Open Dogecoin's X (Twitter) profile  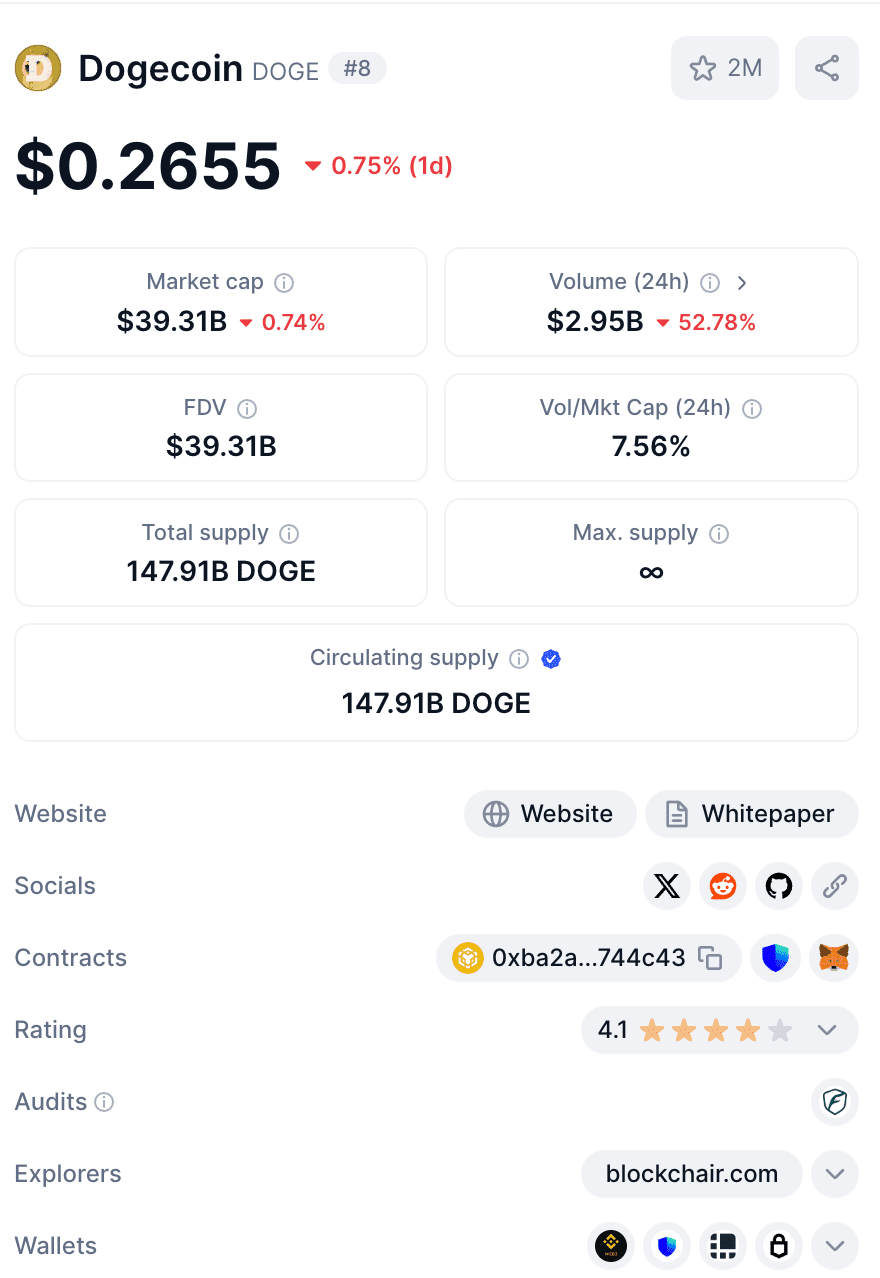coord(667,886)
